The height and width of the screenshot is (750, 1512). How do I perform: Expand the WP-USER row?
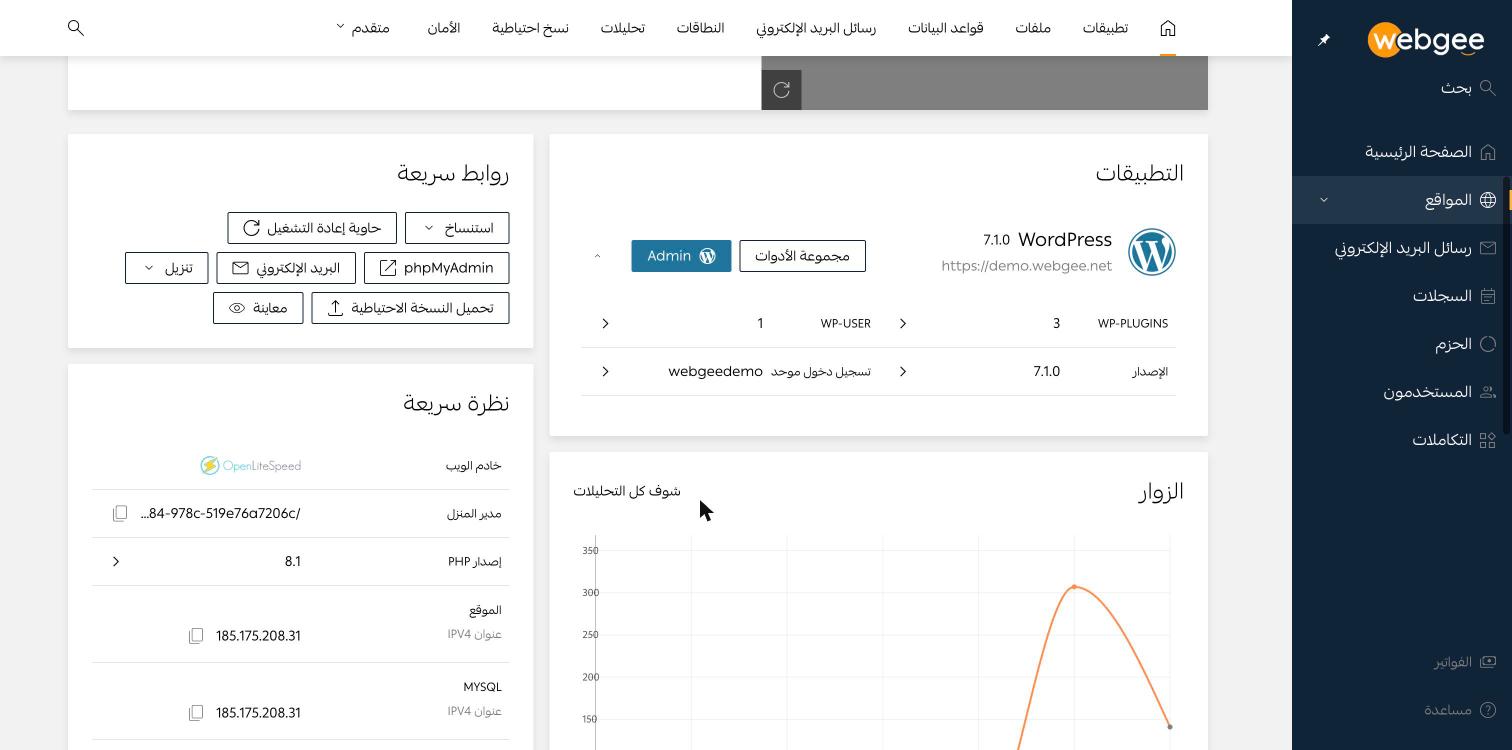tap(605, 323)
